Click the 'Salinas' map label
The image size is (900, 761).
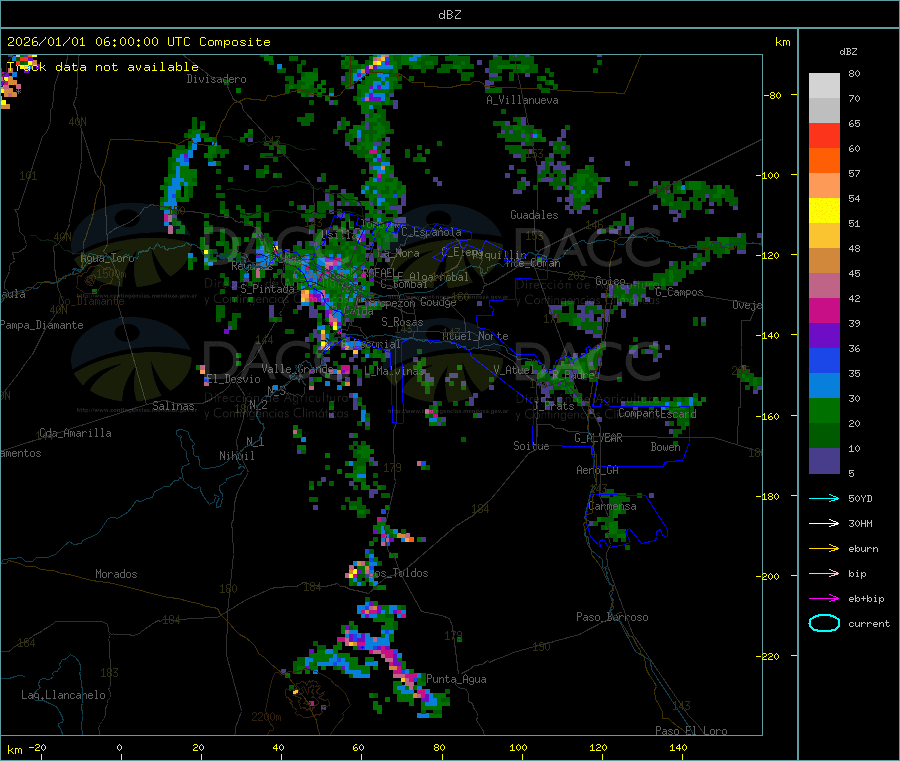173,406
